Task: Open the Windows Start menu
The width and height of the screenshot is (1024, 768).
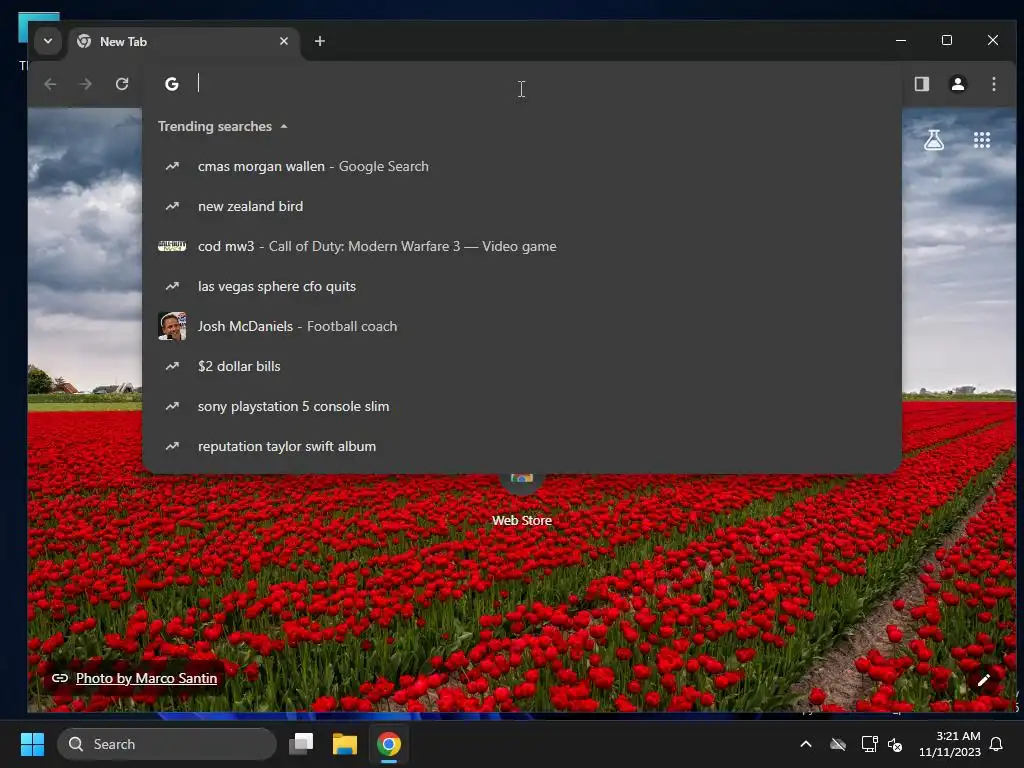Action: (32, 744)
